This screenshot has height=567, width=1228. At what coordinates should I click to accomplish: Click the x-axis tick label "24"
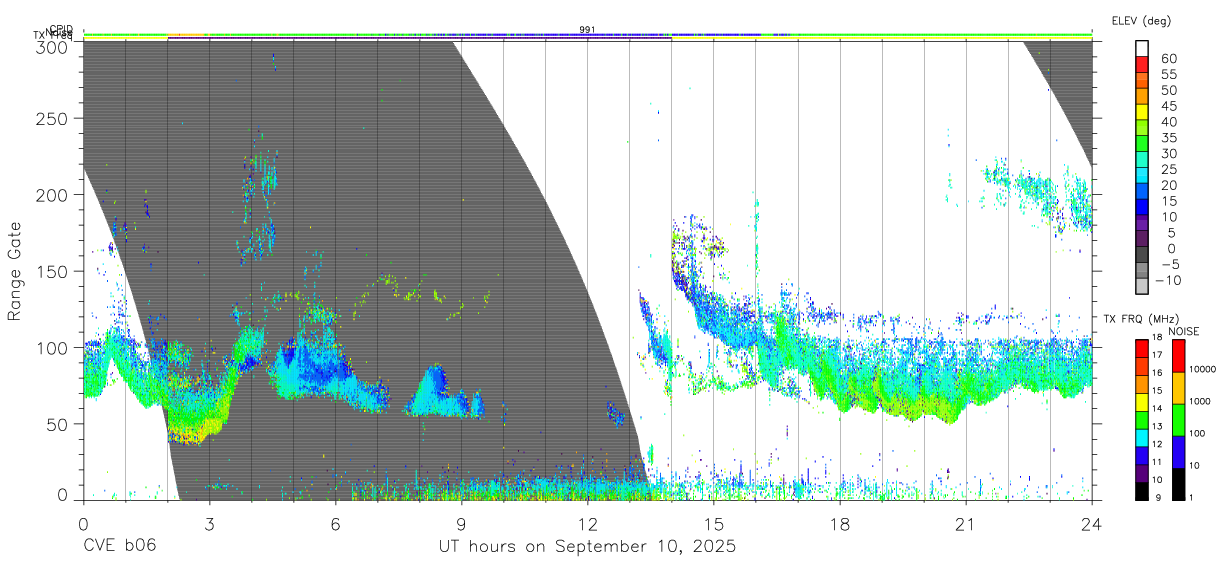pyautogui.click(x=1091, y=524)
